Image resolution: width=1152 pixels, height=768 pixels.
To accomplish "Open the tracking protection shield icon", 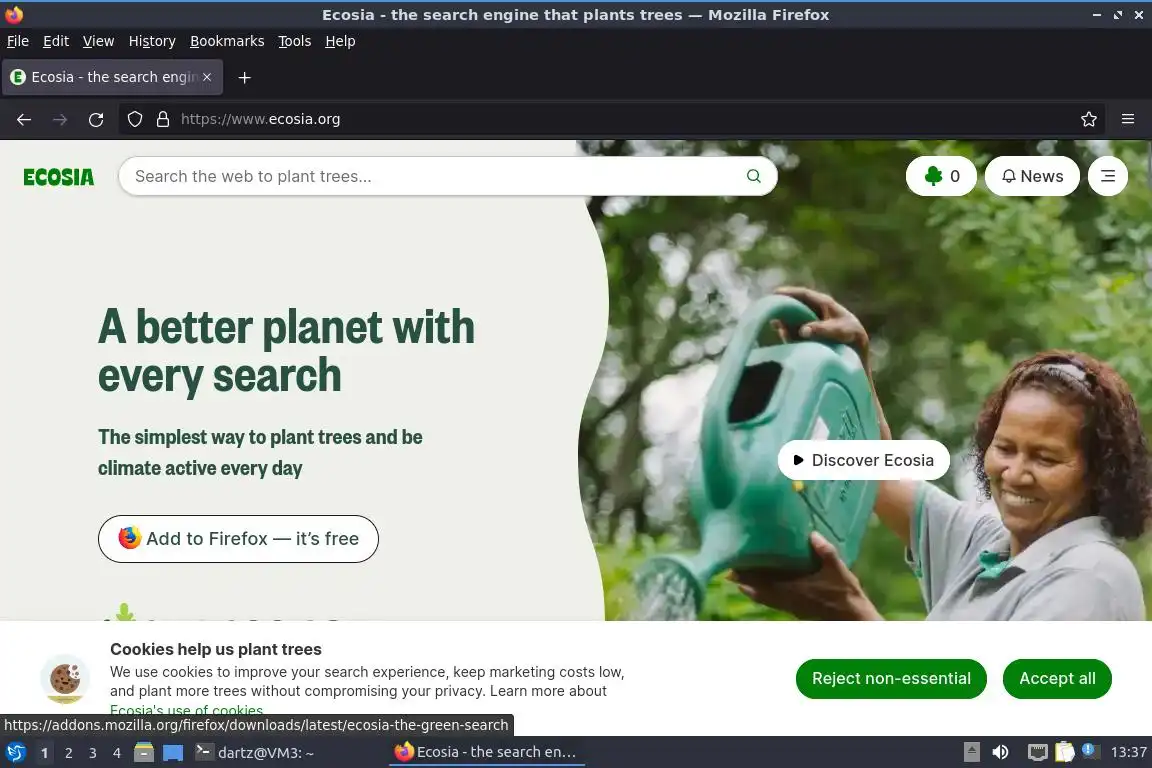I will pos(134,119).
